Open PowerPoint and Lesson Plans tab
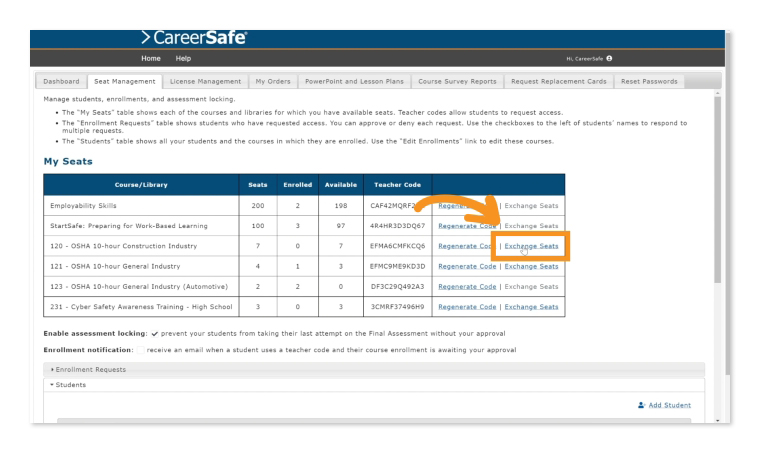This screenshot has height=453, width=760. [x=354, y=81]
